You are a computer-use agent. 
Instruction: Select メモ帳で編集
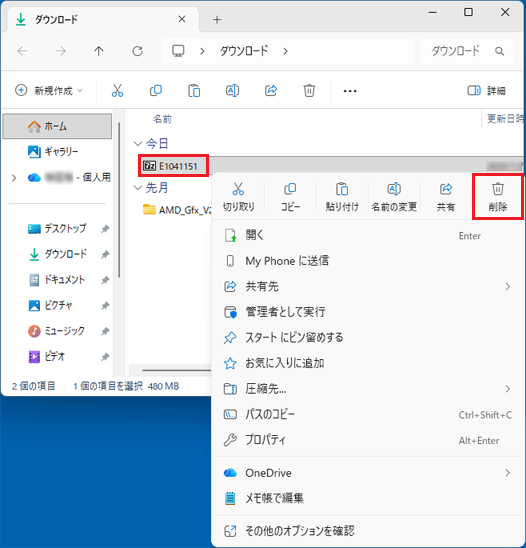pos(367,498)
